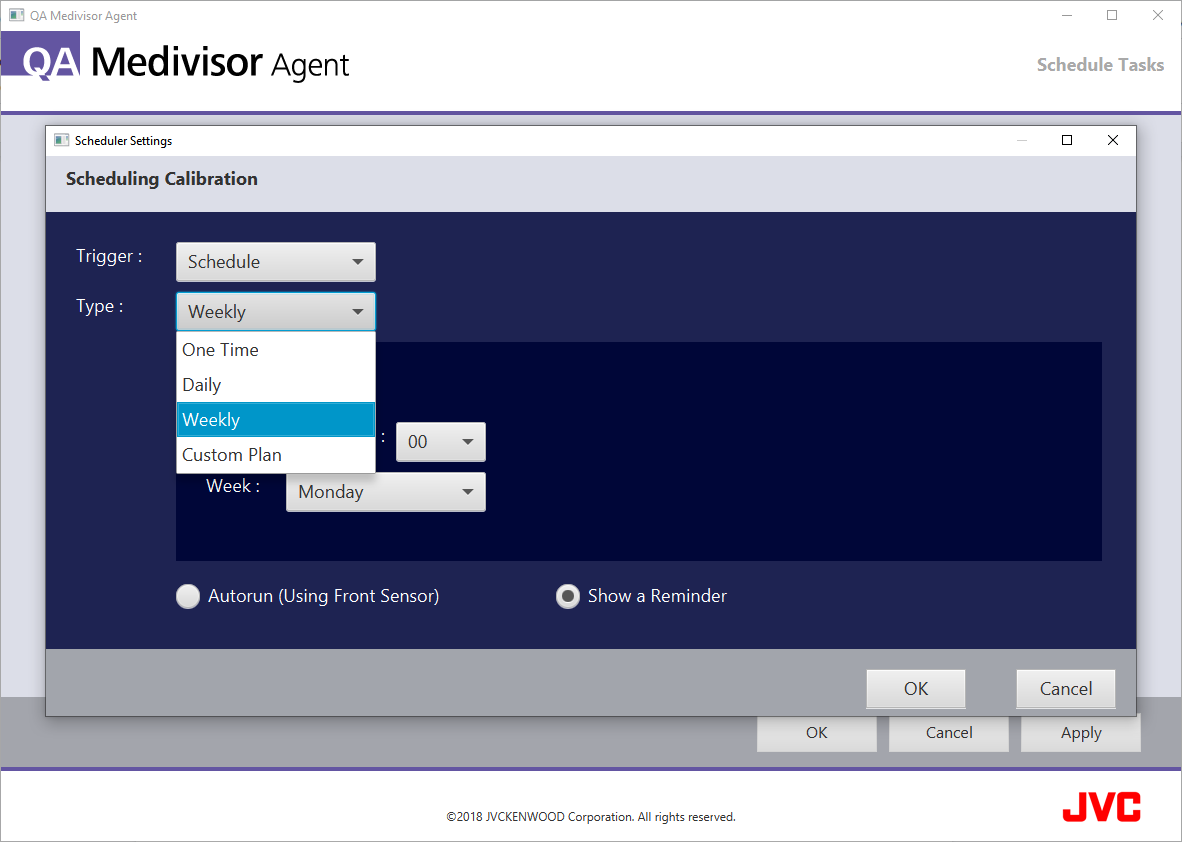Confirm Scheduler Settings with its OK button
The height and width of the screenshot is (842, 1182).
pyautogui.click(x=916, y=689)
